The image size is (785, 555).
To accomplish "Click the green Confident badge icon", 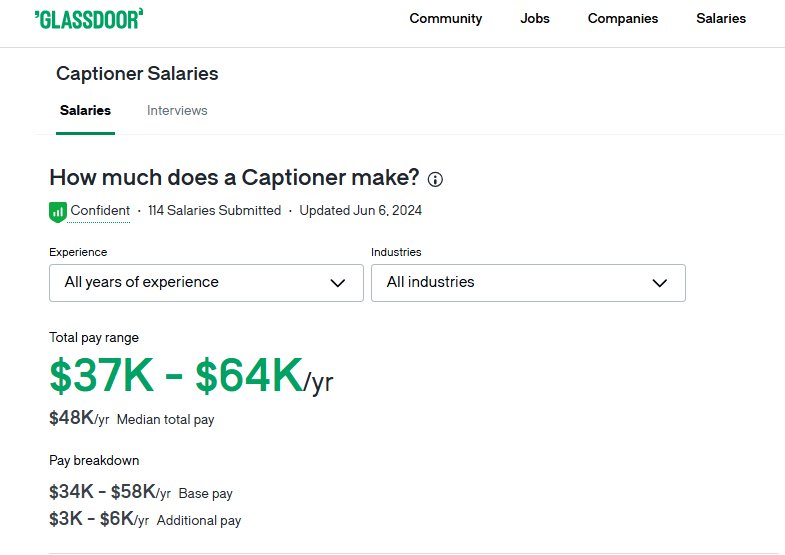I will click(58, 212).
